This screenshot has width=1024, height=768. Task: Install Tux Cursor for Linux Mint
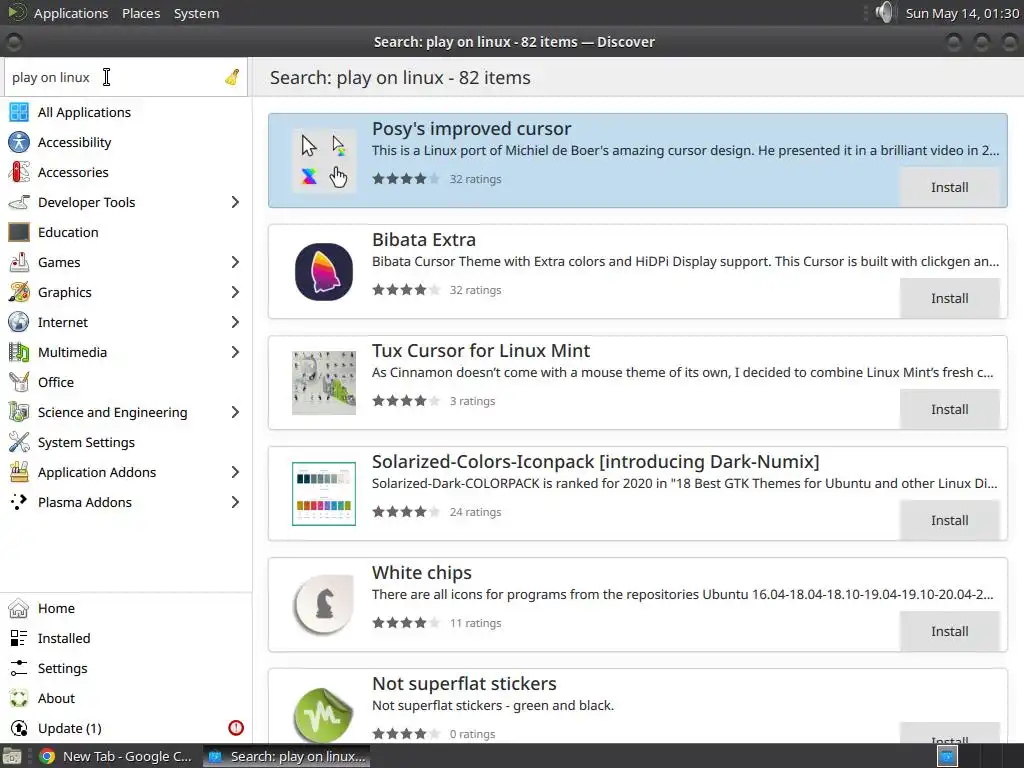click(x=950, y=409)
